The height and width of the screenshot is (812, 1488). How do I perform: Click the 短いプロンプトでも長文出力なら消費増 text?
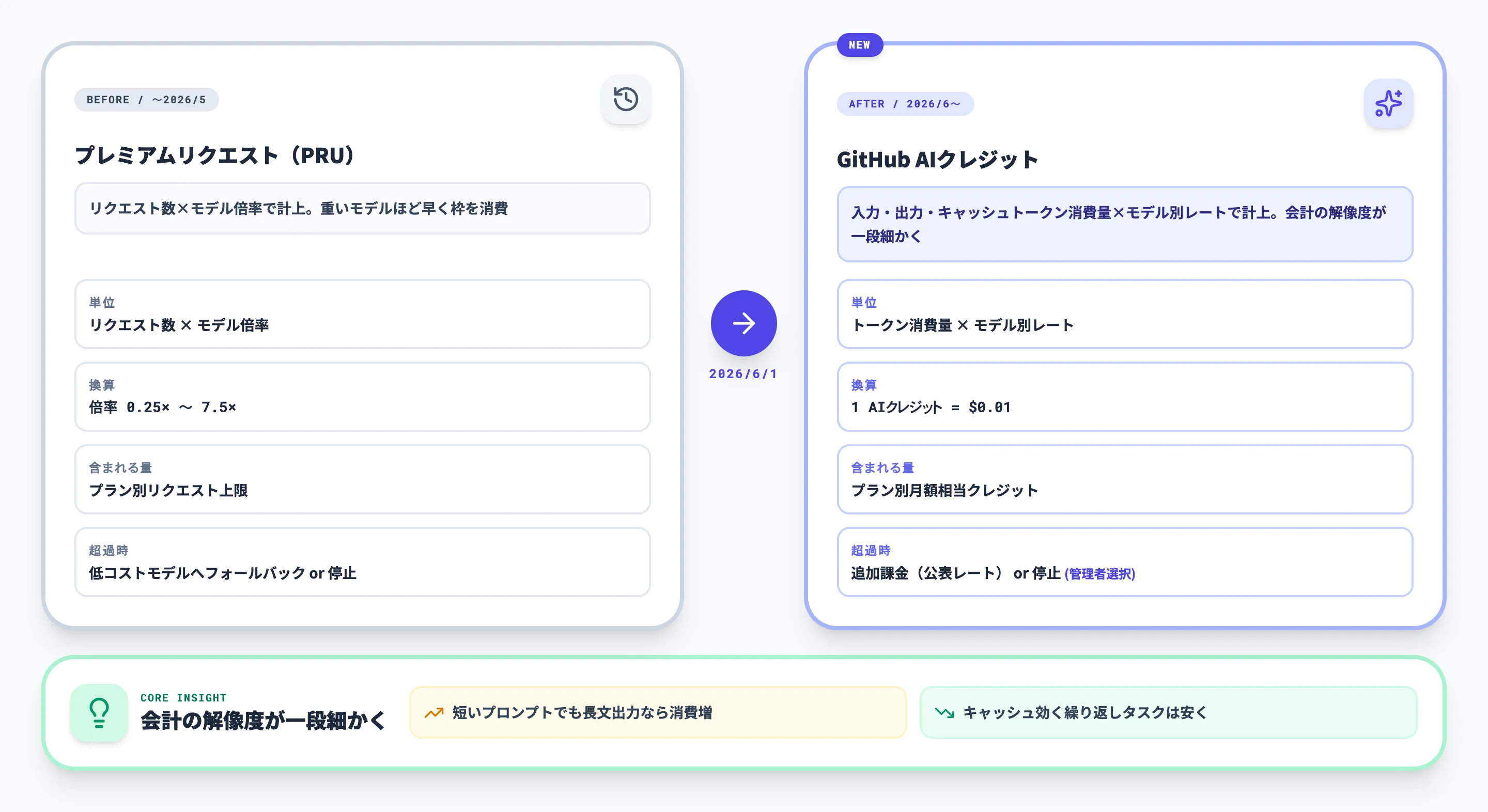click(582, 713)
